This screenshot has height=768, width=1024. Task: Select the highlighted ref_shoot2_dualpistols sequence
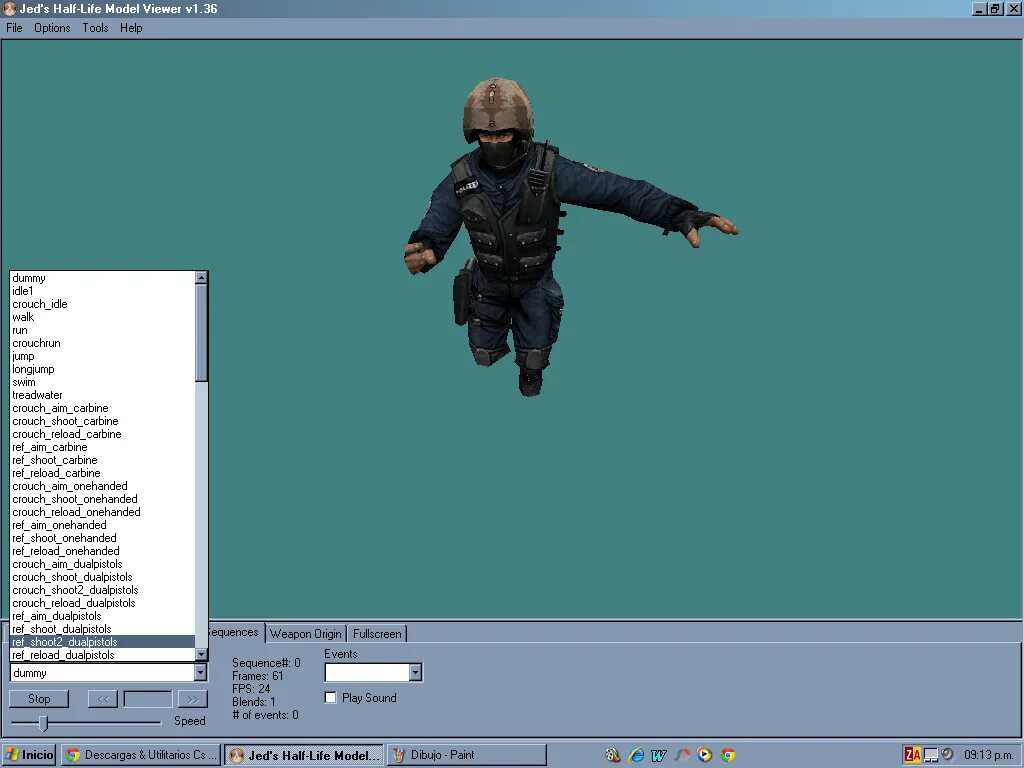click(x=103, y=643)
